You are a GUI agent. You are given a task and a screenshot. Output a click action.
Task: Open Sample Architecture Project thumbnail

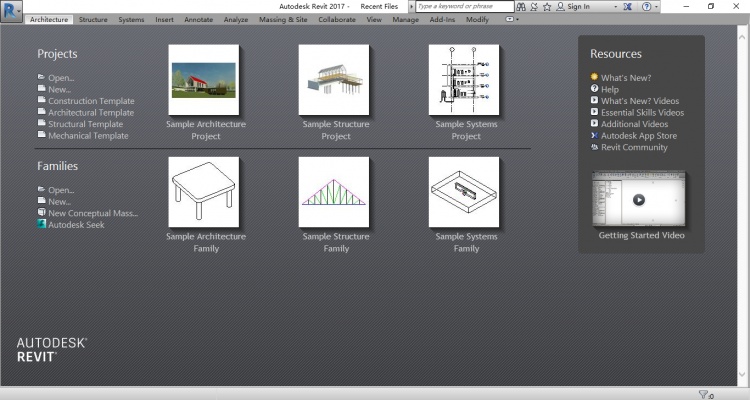click(x=204, y=80)
